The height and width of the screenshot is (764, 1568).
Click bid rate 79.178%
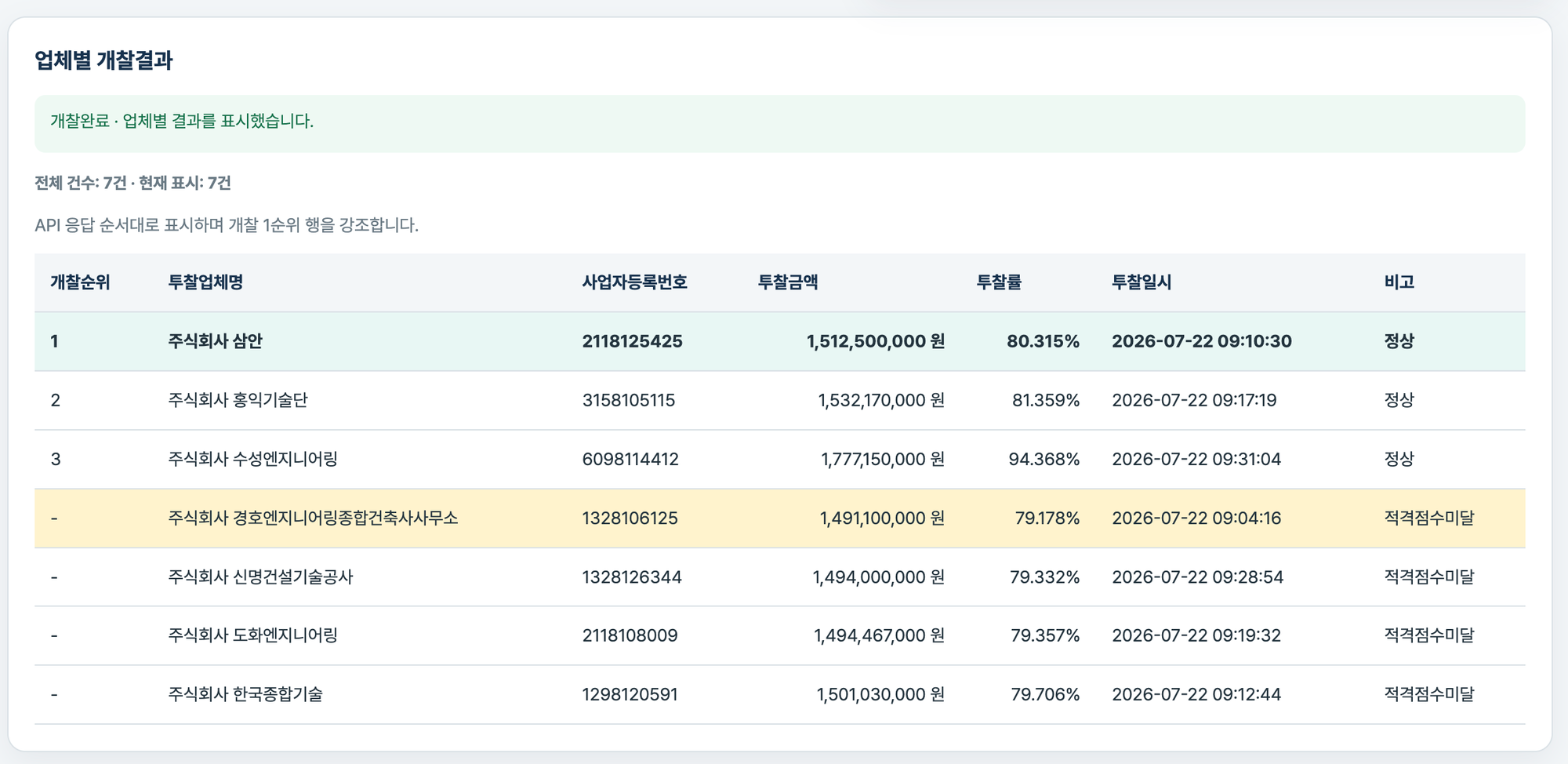pos(1047,518)
